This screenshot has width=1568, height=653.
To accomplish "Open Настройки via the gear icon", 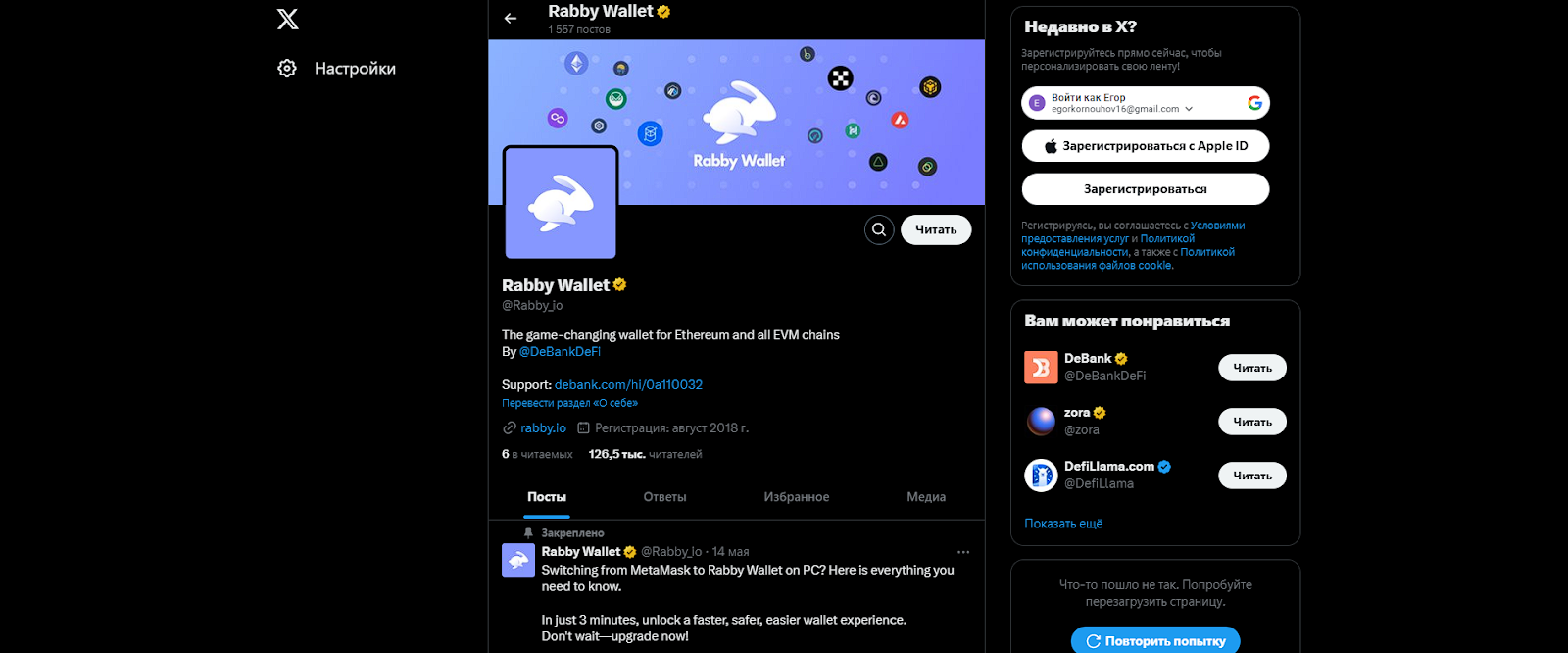I will [x=287, y=69].
